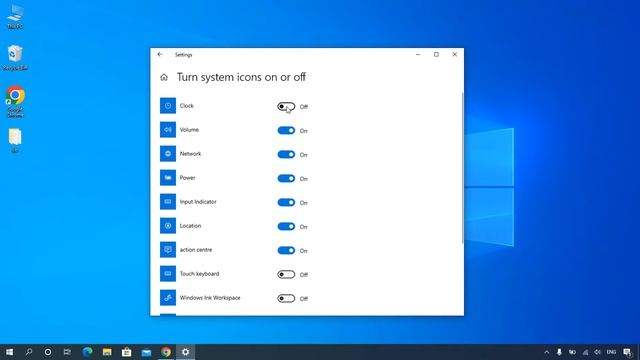This screenshot has height=360, width=640.
Task: Click the 'Clock' label text
Action: [187, 106]
